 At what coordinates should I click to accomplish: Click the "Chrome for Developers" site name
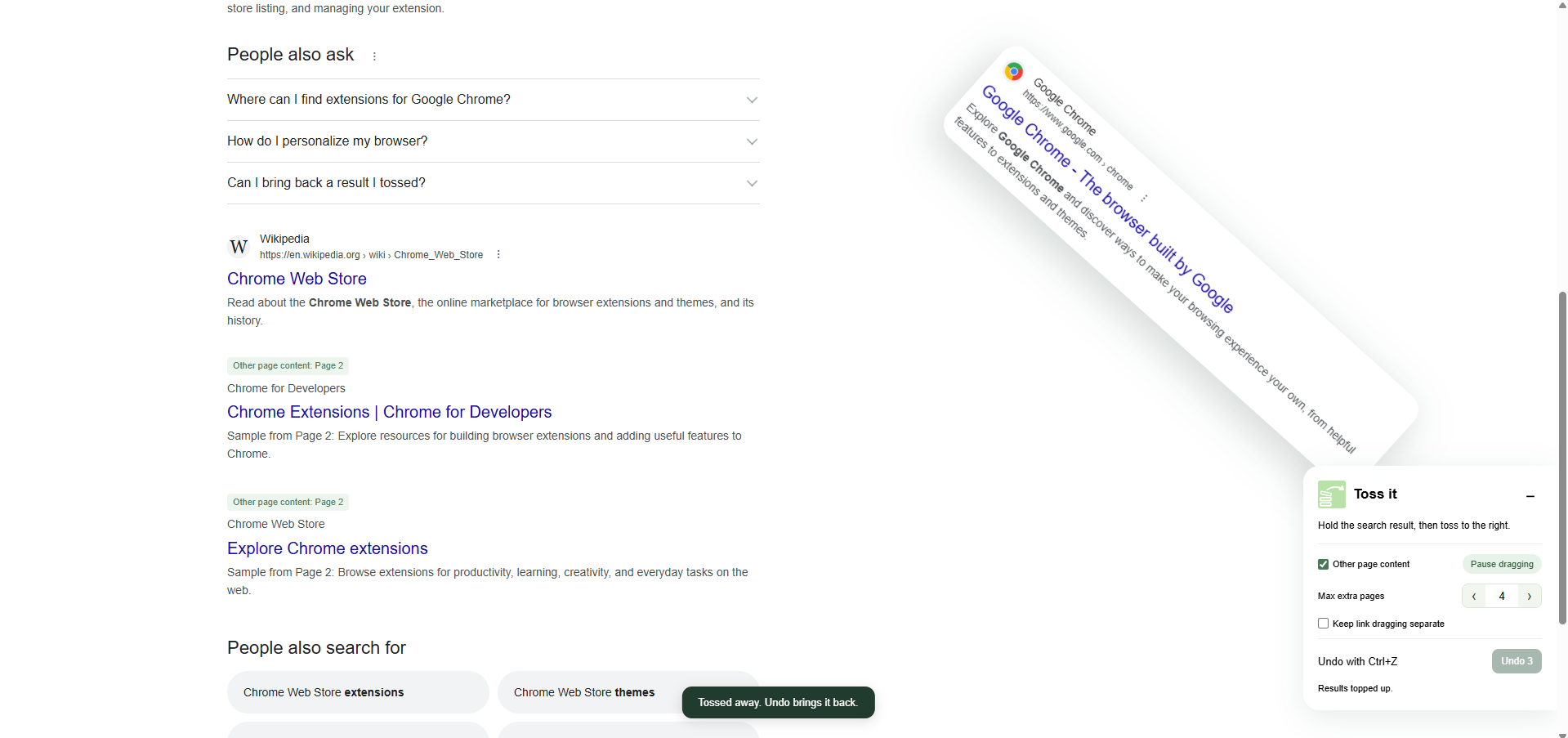tap(286, 388)
